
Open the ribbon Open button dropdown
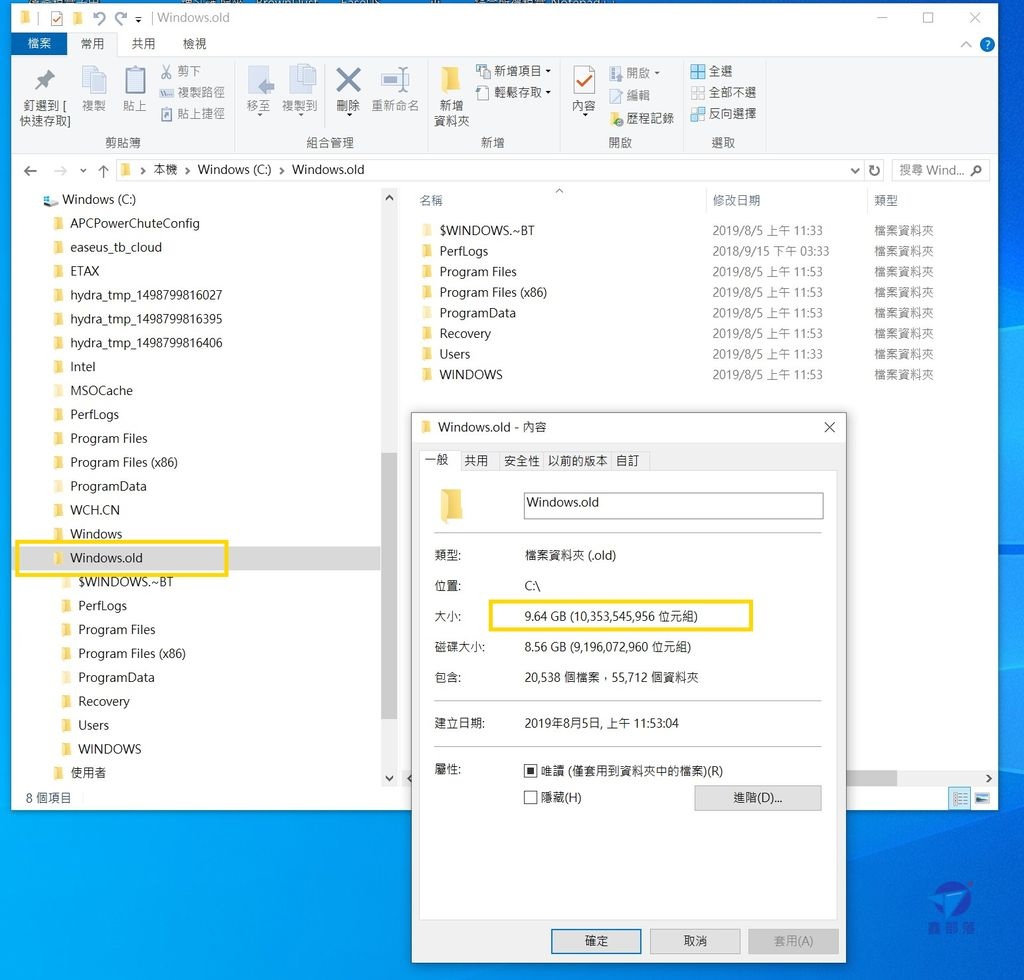[x=657, y=72]
